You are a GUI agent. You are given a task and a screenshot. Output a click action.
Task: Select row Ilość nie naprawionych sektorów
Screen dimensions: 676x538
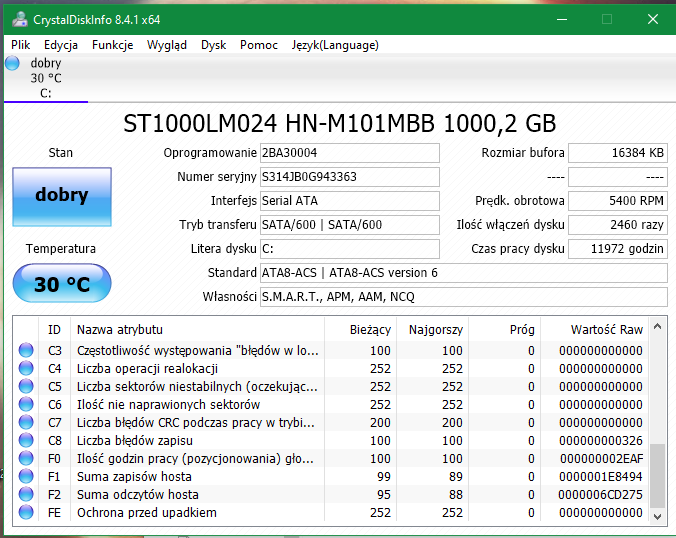point(331,404)
